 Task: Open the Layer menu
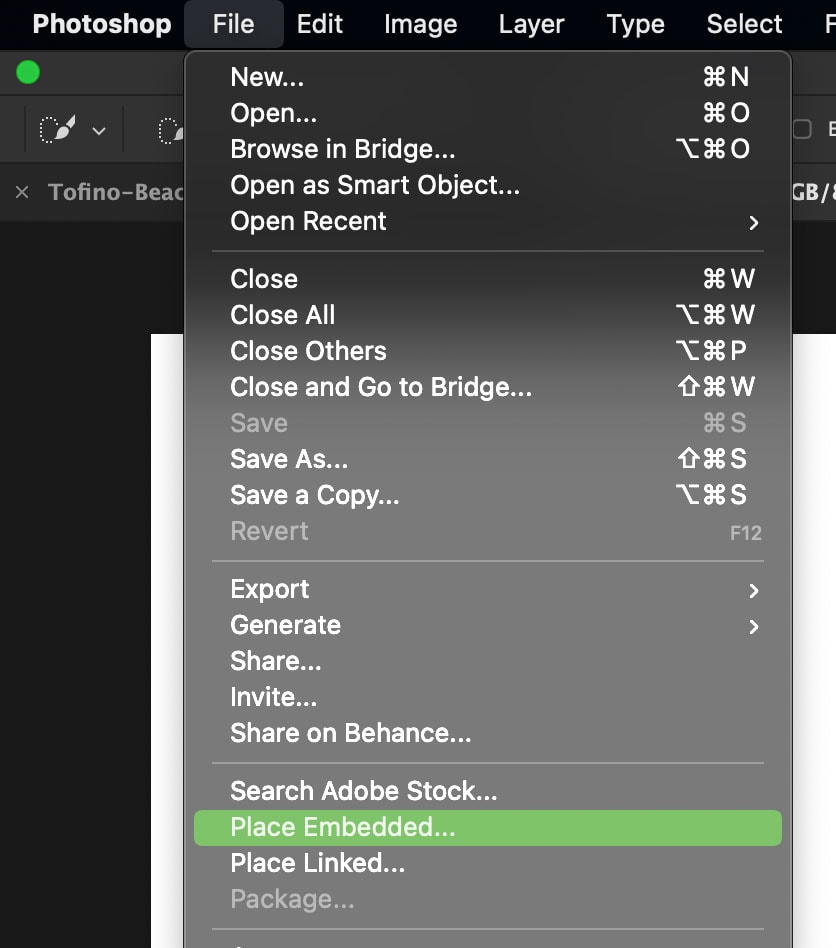[531, 24]
